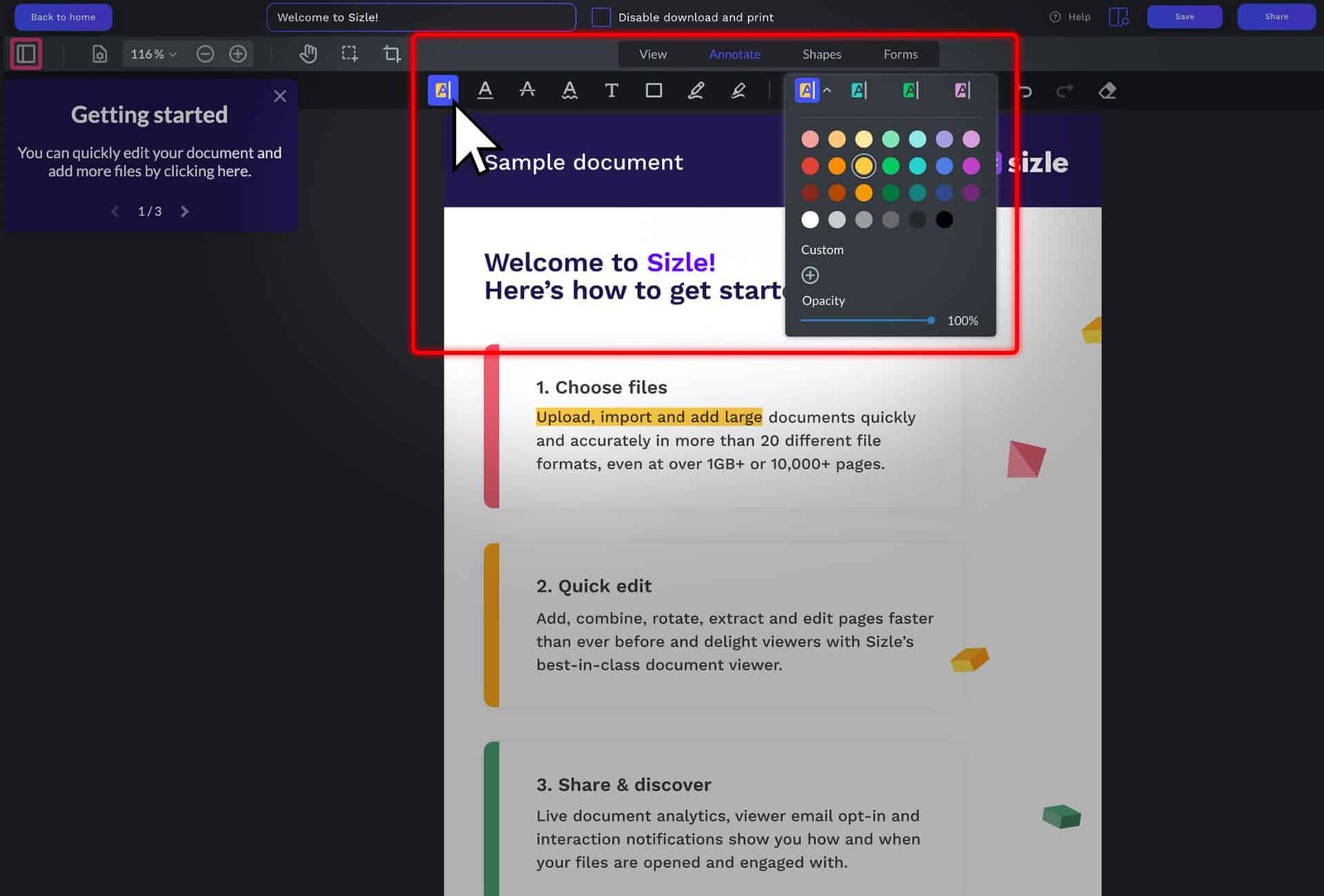Click the Share button
This screenshot has width=1324, height=896.
[1276, 17]
